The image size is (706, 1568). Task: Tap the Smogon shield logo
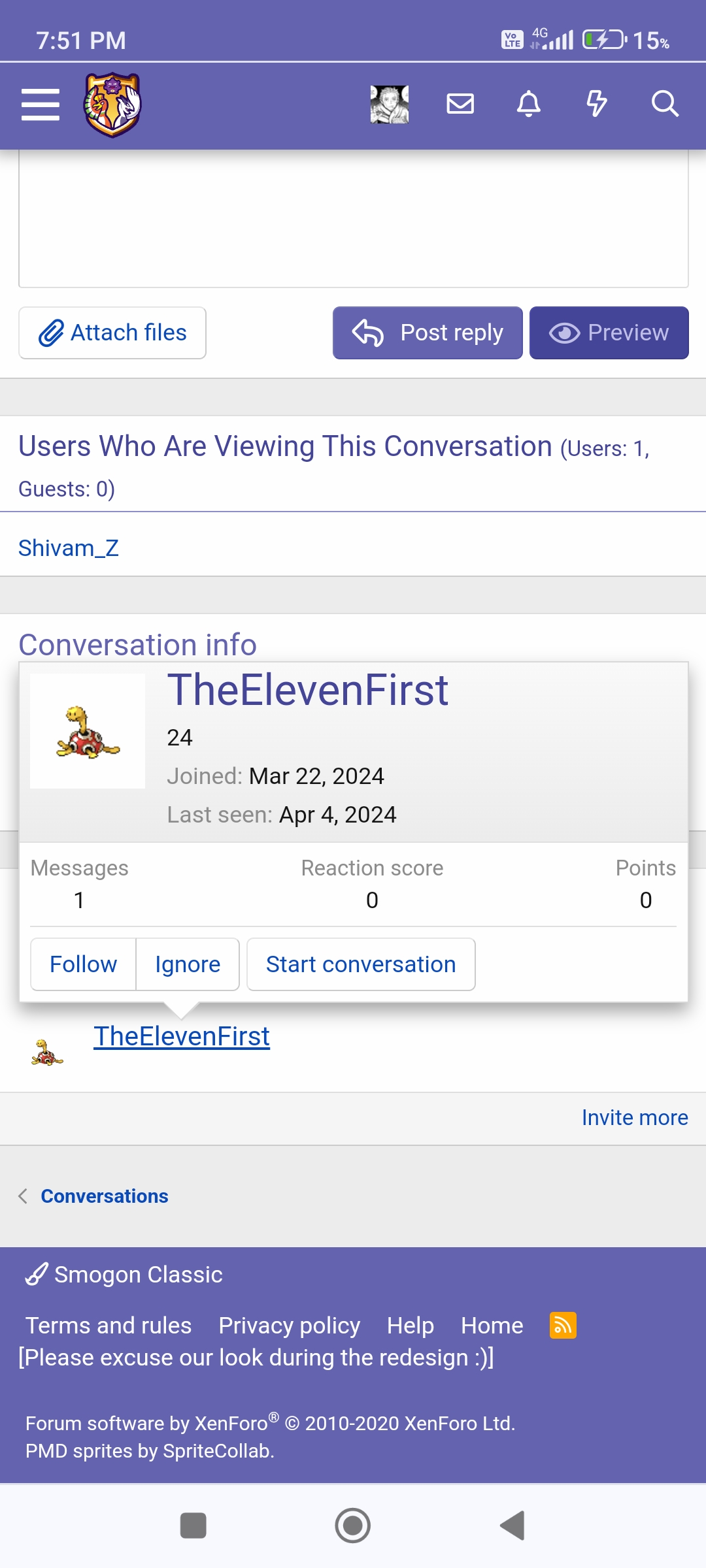pyautogui.click(x=112, y=105)
